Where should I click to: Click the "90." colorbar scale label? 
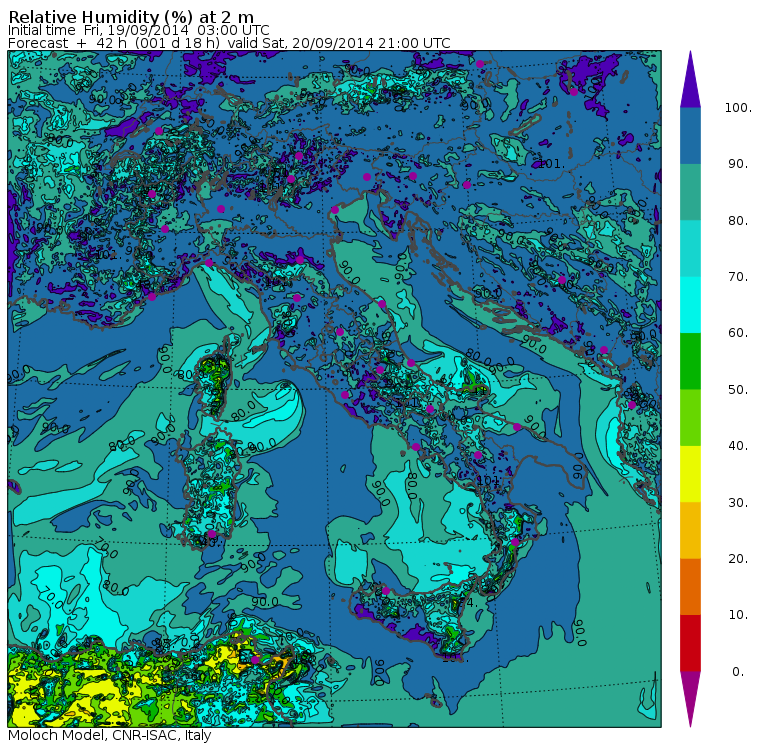738,164
